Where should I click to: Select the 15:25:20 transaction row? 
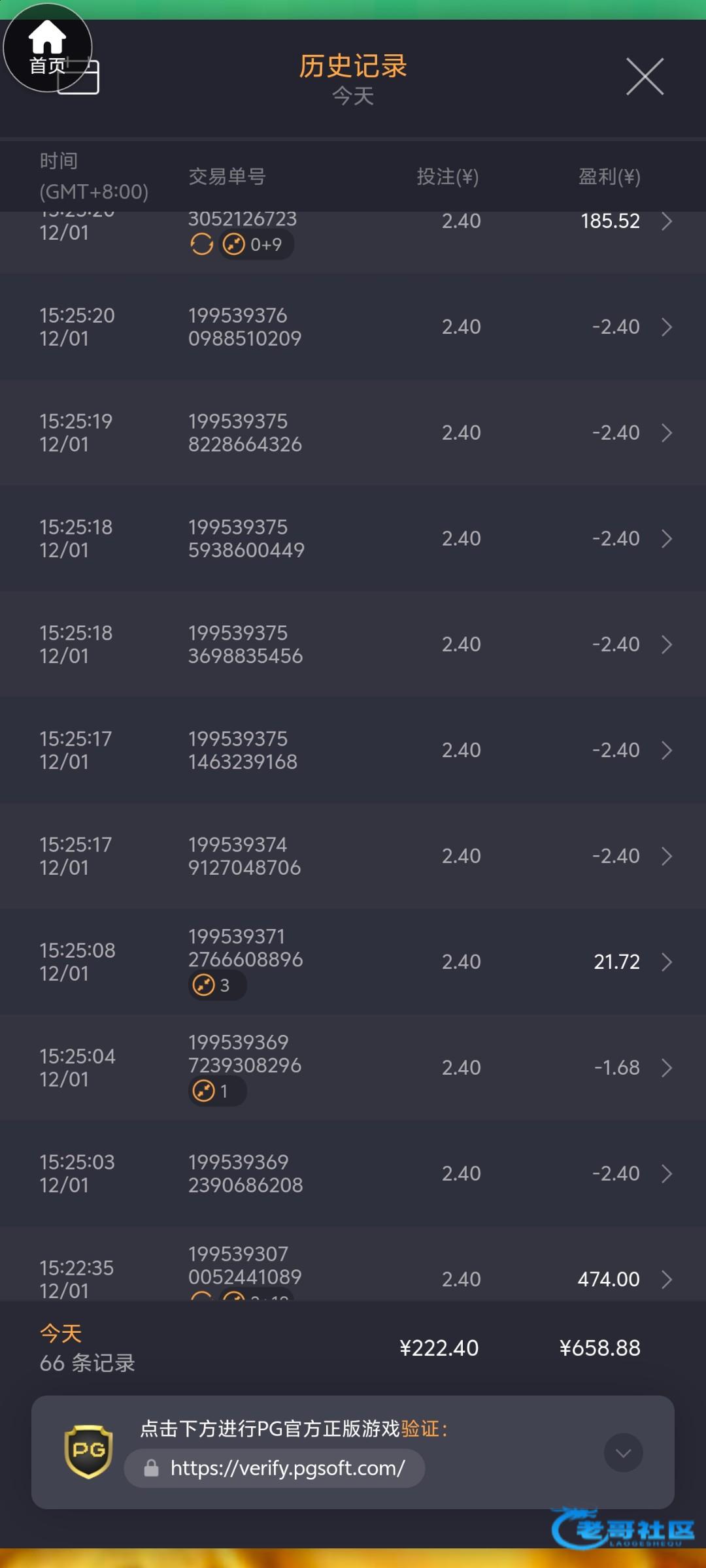click(x=353, y=327)
